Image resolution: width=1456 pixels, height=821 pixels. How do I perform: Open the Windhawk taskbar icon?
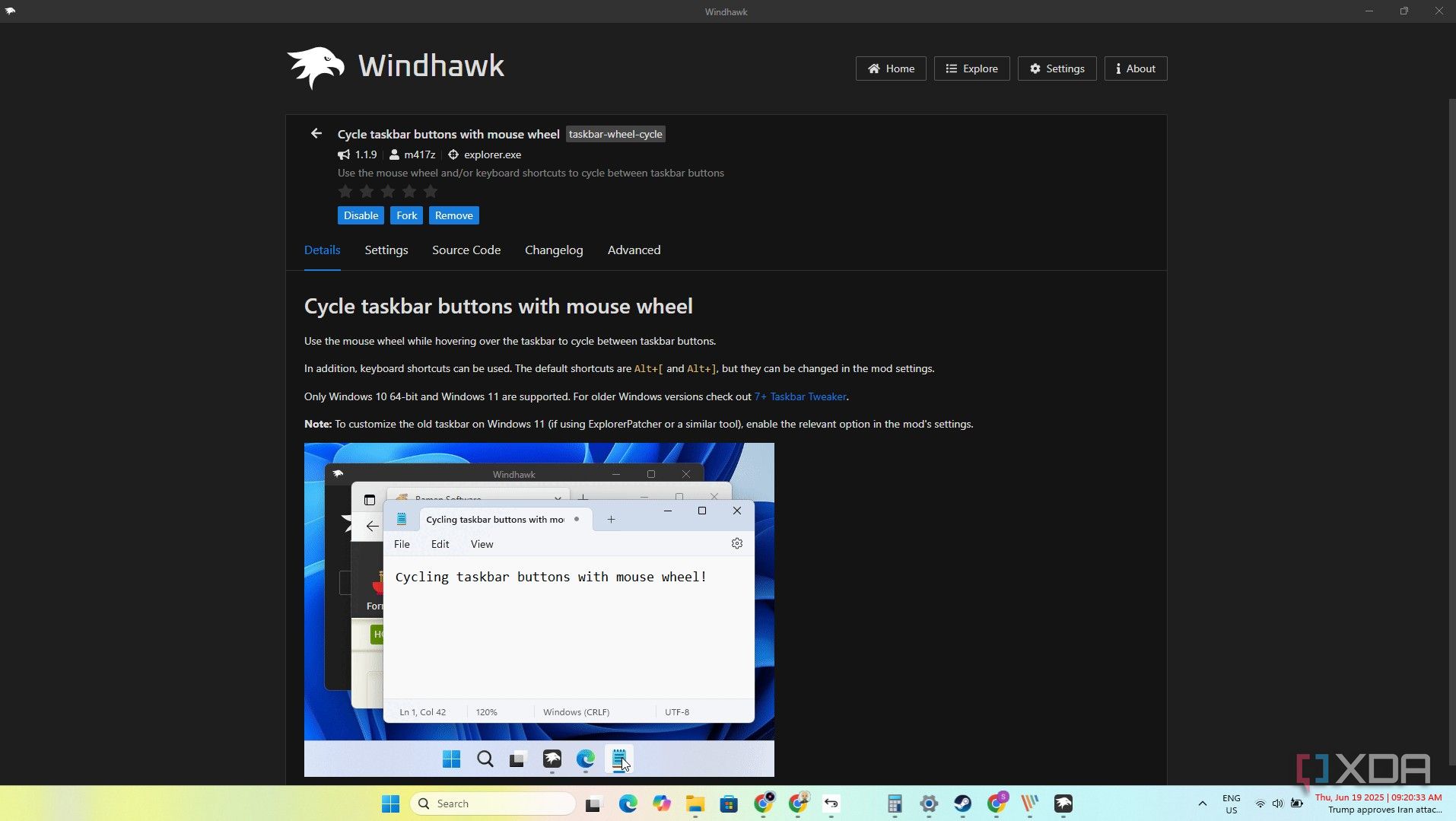click(x=1063, y=803)
